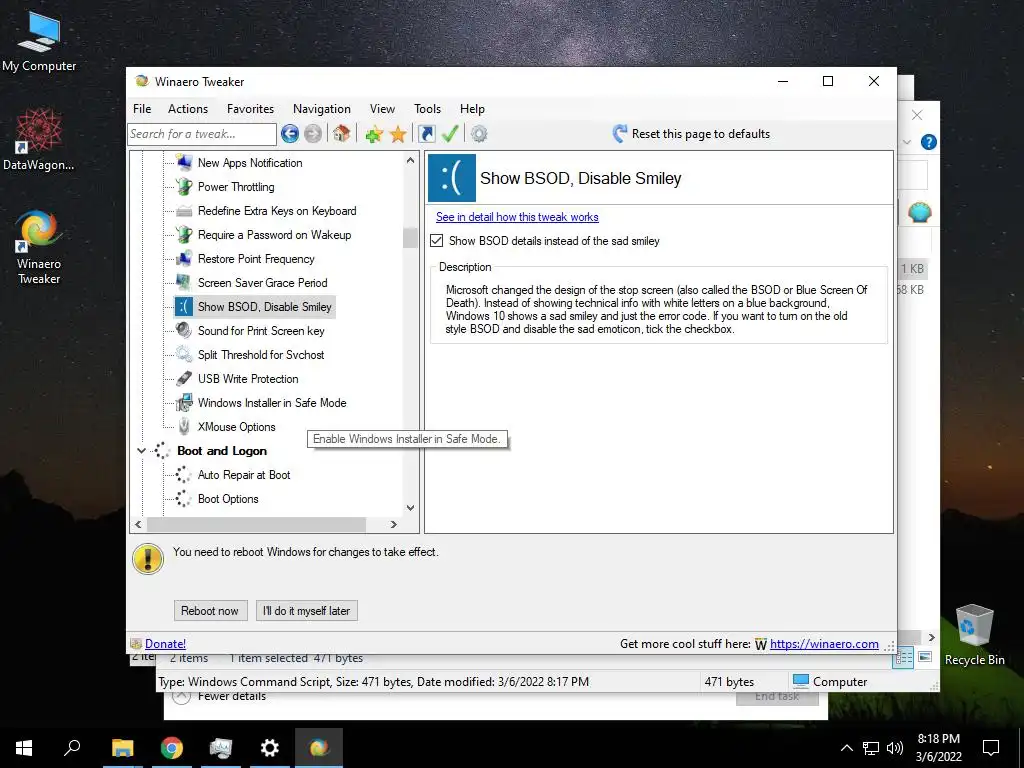1024x768 pixels.
Task: Add this tweak to favorites (green plus star)
Action: click(374, 135)
